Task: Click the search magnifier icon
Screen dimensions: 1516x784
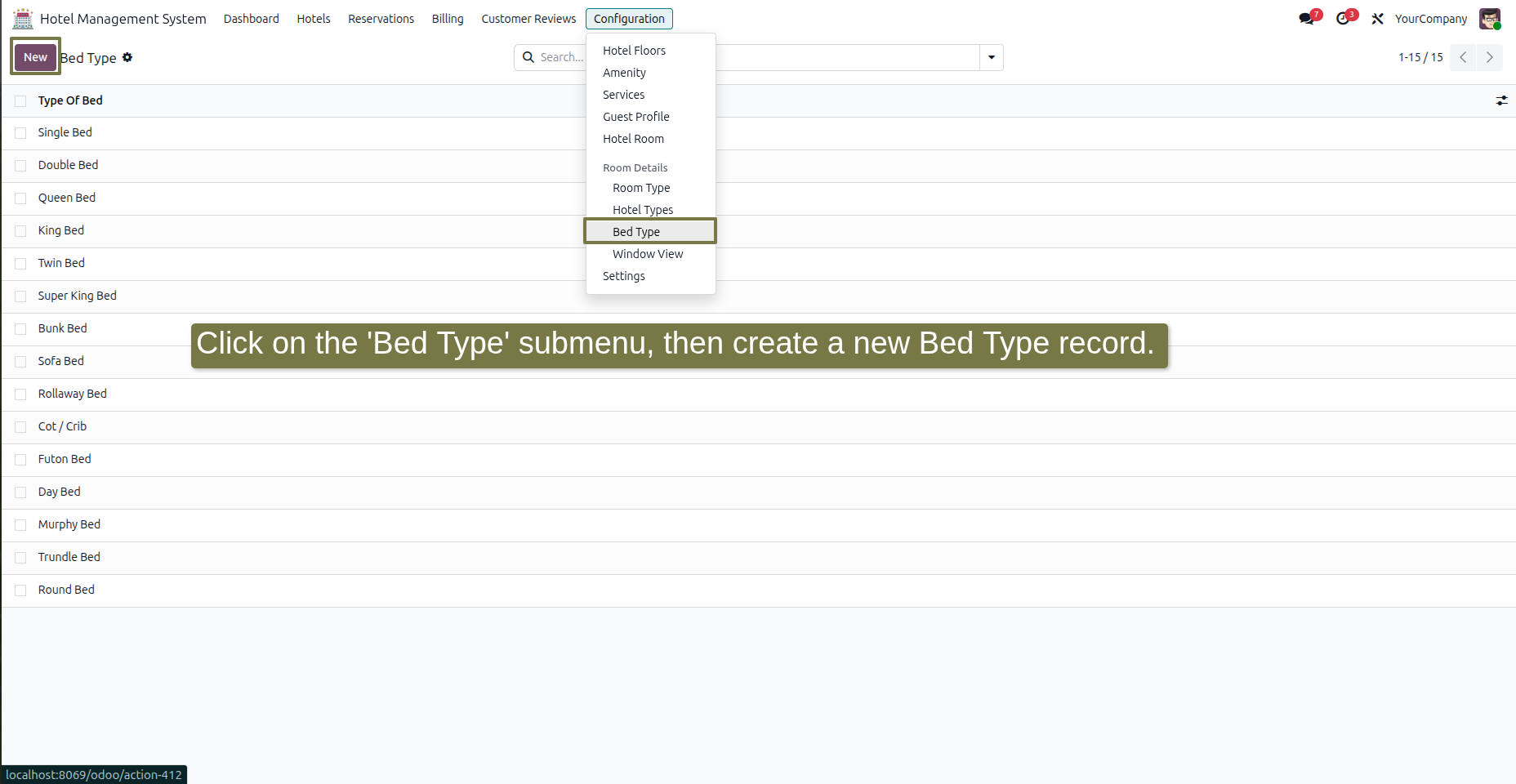Action: 528,57
